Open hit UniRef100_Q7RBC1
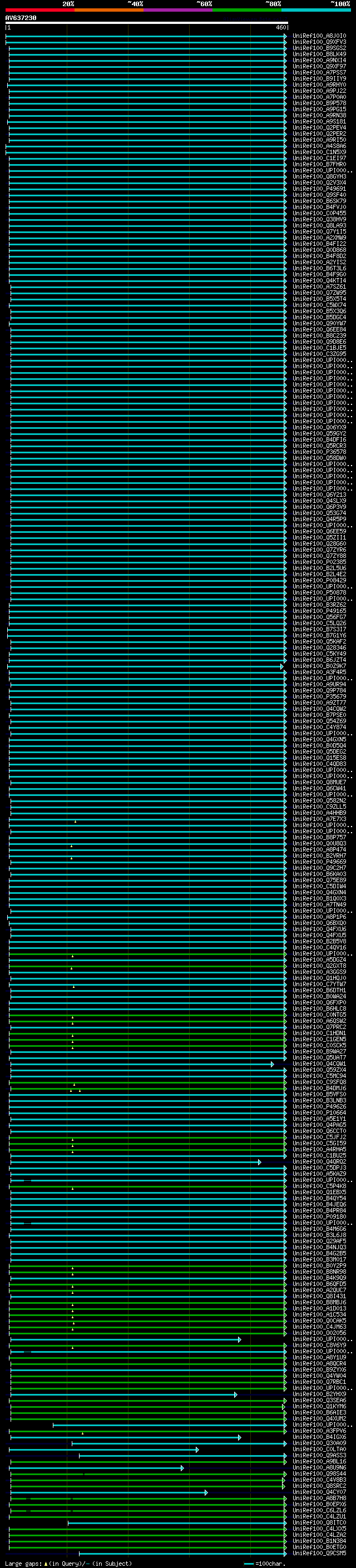 click(x=319, y=1382)
